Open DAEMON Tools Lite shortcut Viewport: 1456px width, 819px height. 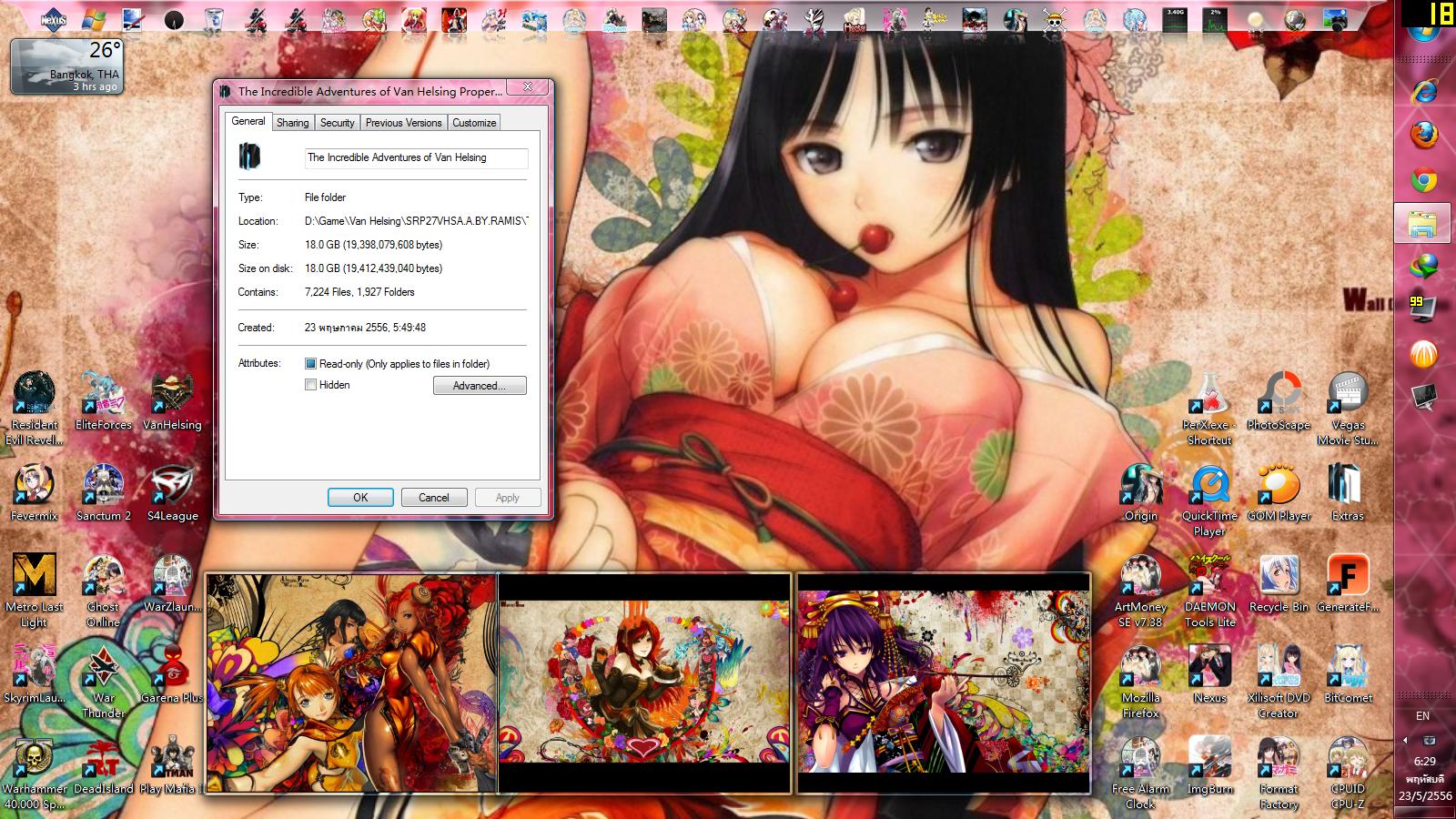tap(1209, 591)
